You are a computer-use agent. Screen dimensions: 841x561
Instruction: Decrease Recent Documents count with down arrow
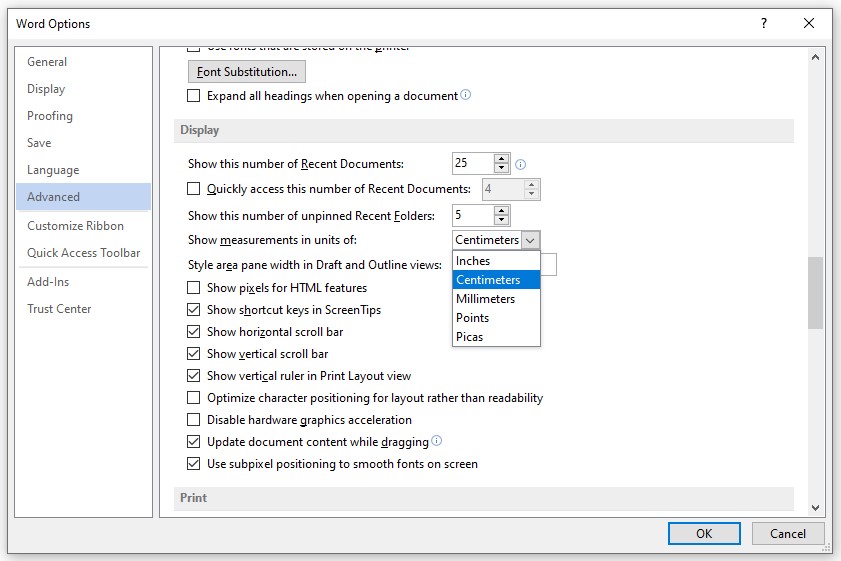click(501, 168)
